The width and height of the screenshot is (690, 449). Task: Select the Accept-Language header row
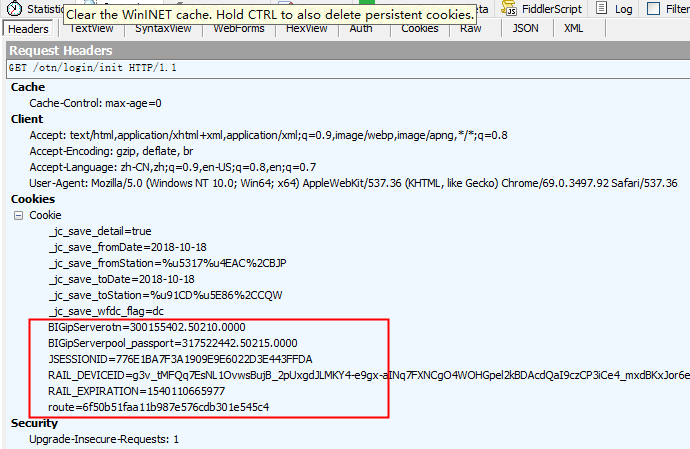click(x=172, y=167)
